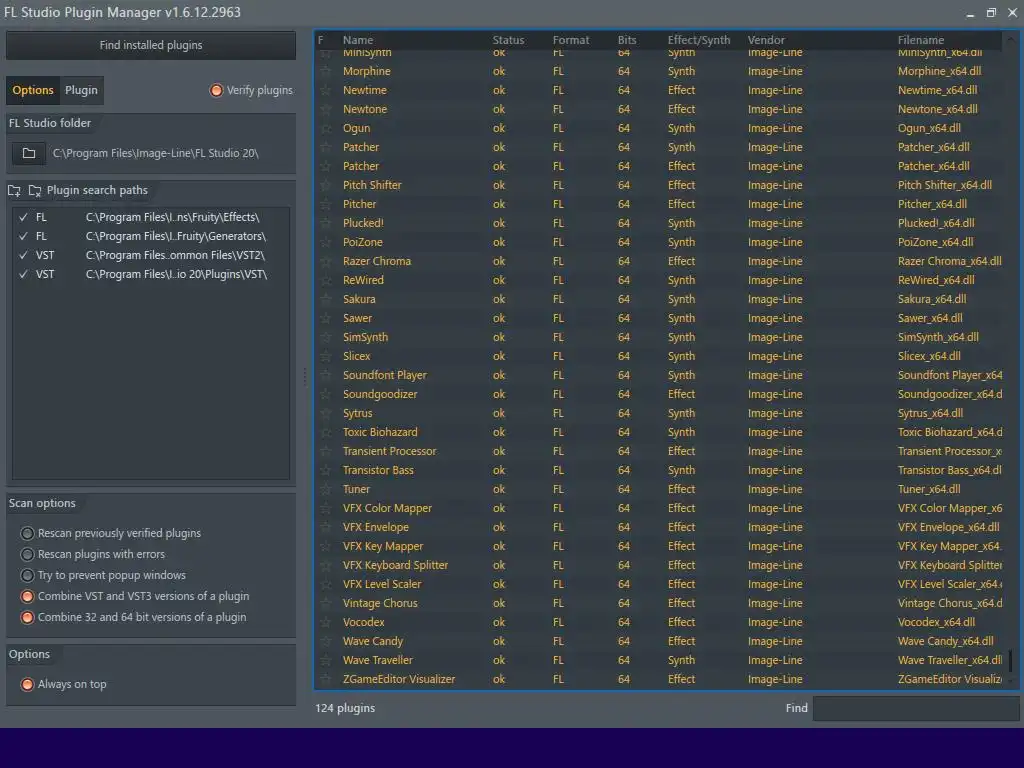Sort plugin list by Status column
Screen dimensions: 1024x768
pos(508,40)
